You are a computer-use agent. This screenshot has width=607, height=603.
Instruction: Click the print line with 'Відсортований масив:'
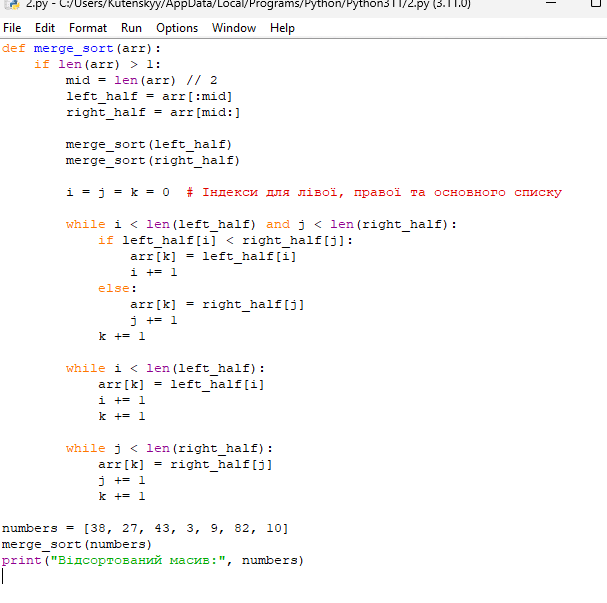tap(153, 561)
